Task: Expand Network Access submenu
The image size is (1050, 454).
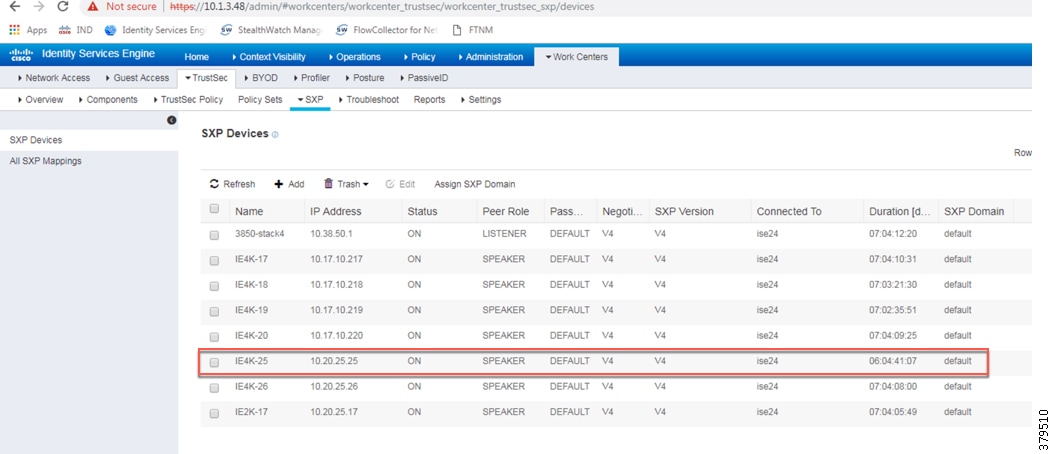Action: click(54, 78)
